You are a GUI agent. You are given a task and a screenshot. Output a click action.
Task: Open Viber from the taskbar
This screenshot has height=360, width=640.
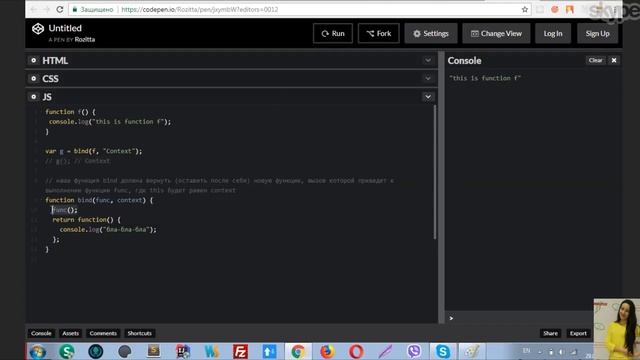click(x=414, y=351)
